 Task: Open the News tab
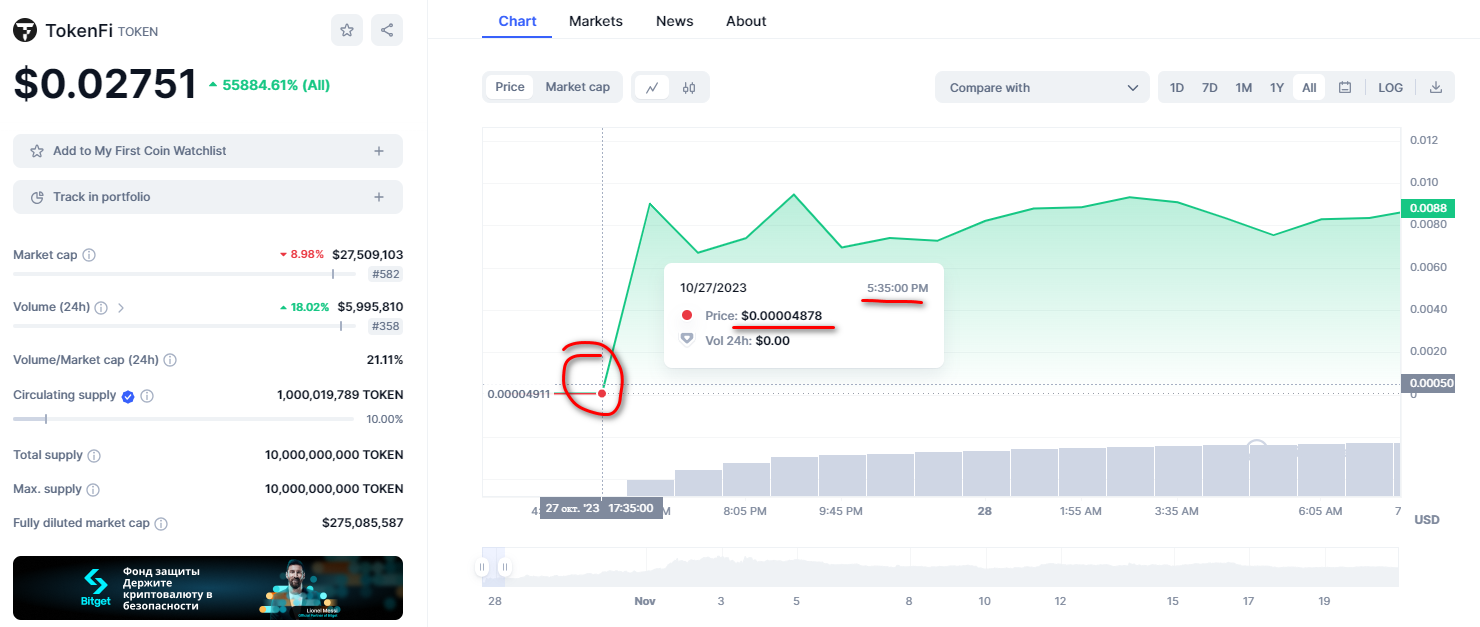coord(674,21)
